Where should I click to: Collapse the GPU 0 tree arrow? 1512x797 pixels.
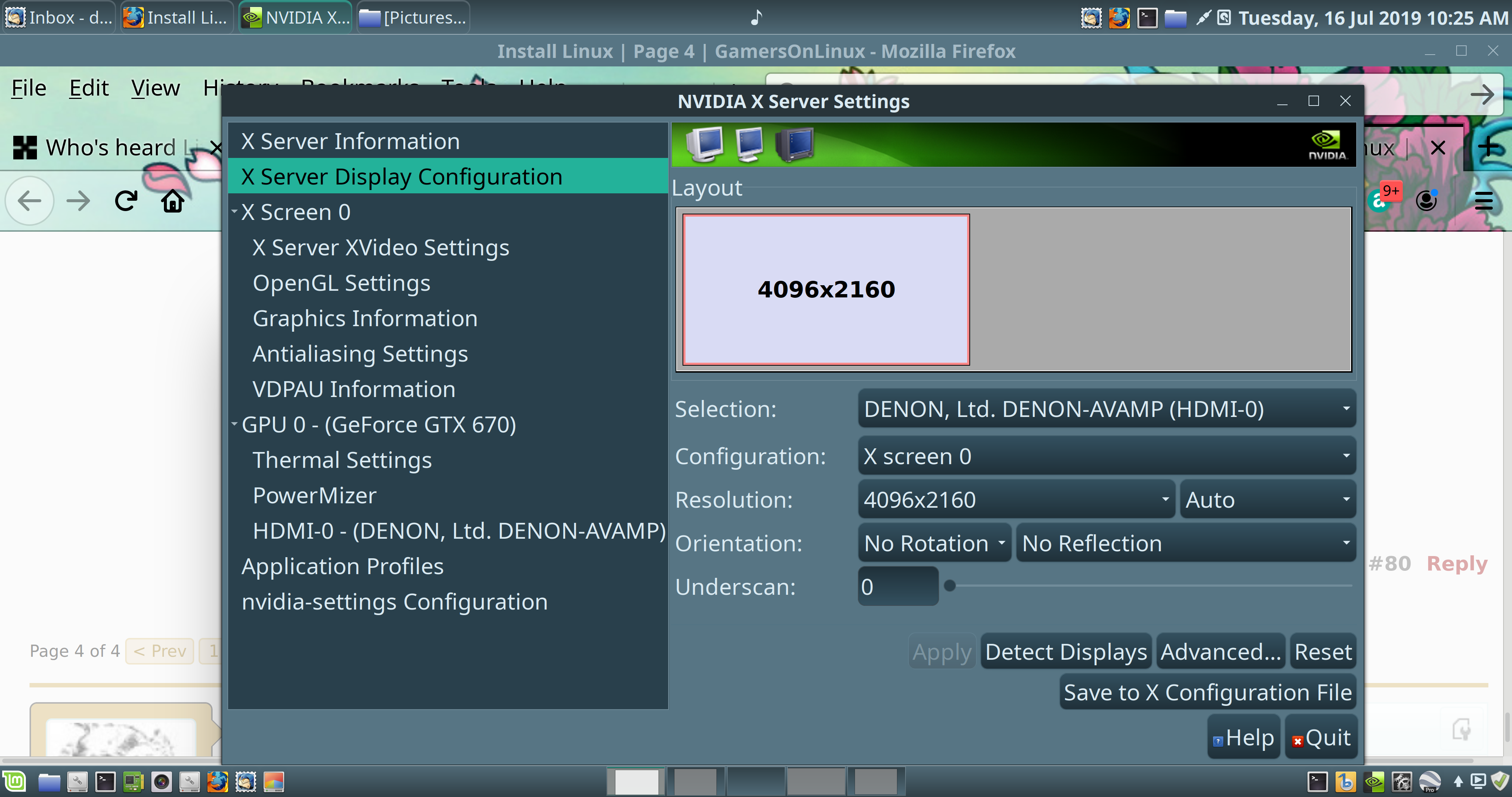point(234,423)
